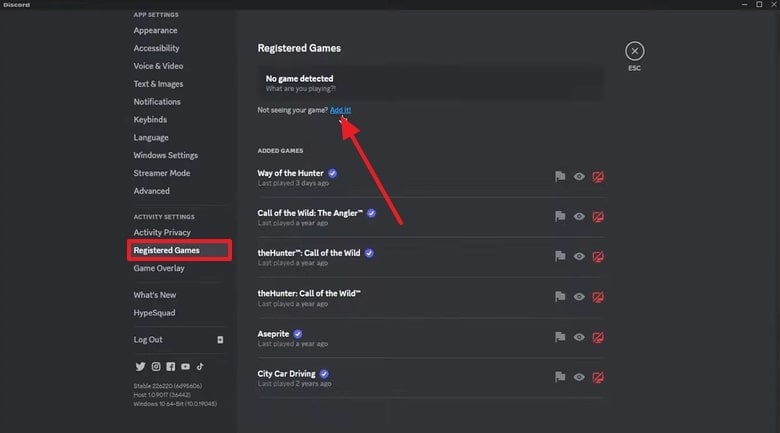Open Appearance settings
This screenshot has width=780, height=433.
coord(155,30)
